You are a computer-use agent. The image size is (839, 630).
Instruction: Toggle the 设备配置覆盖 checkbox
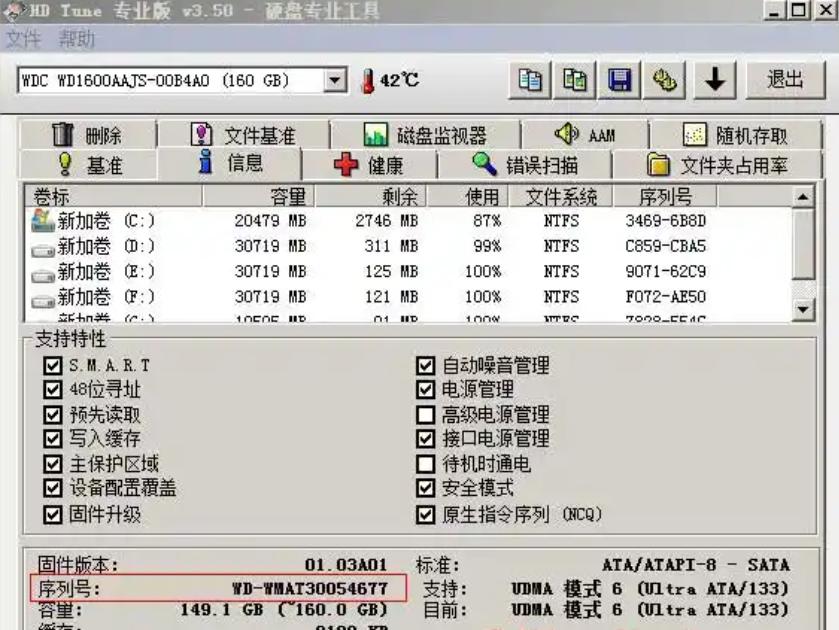coord(52,488)
